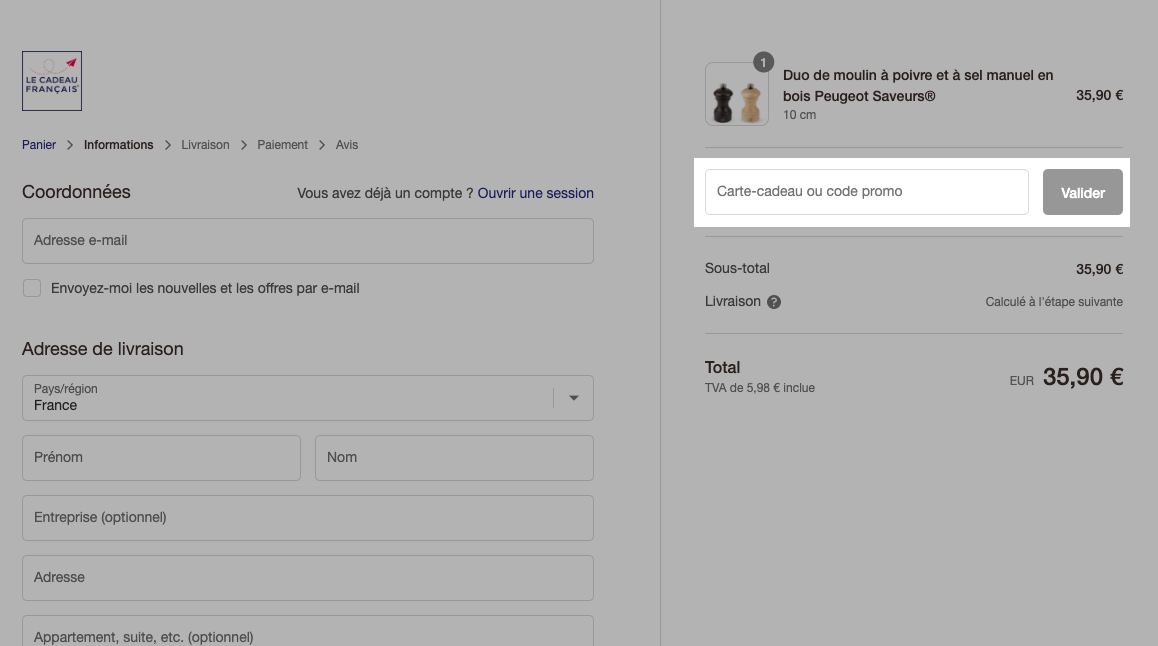Click the Livraison help question-mark icon
Image resolution: width=1158 pixels, height=646 pixels.
tap(774, 302)
